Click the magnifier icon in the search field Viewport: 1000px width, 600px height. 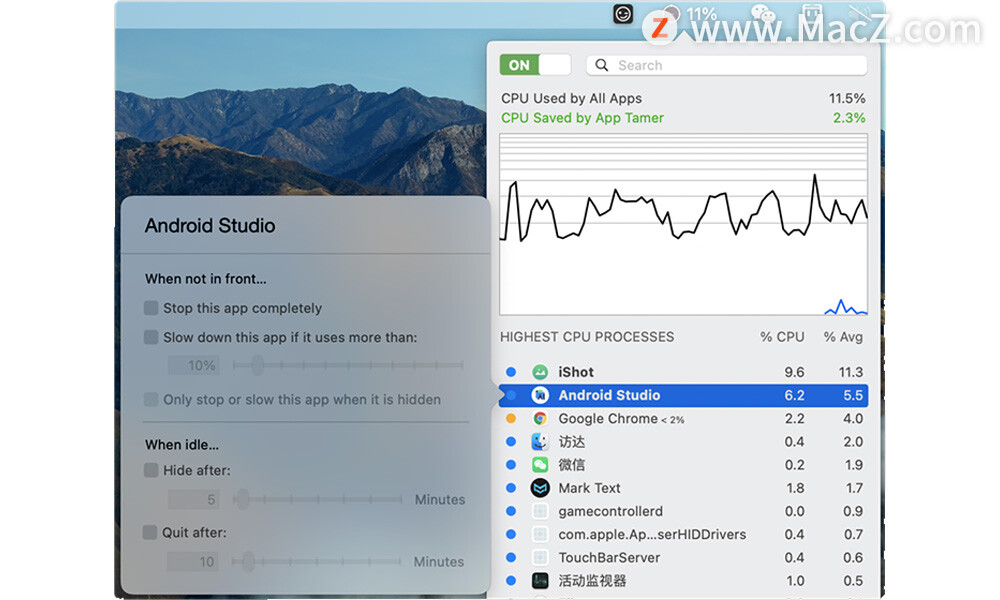coord(601,65)
